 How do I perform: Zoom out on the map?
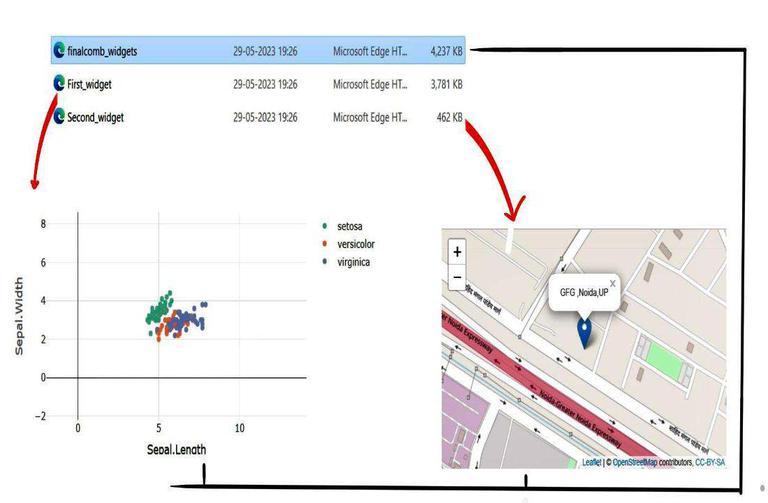(457, 277)
